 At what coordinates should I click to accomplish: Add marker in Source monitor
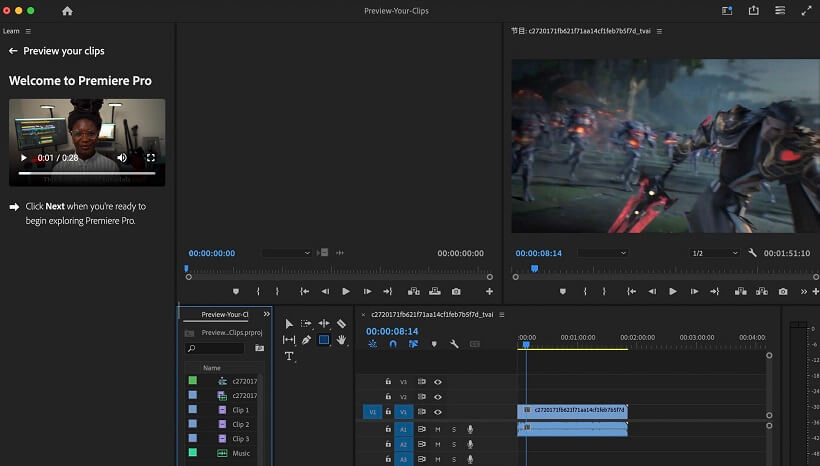point(236,291)
